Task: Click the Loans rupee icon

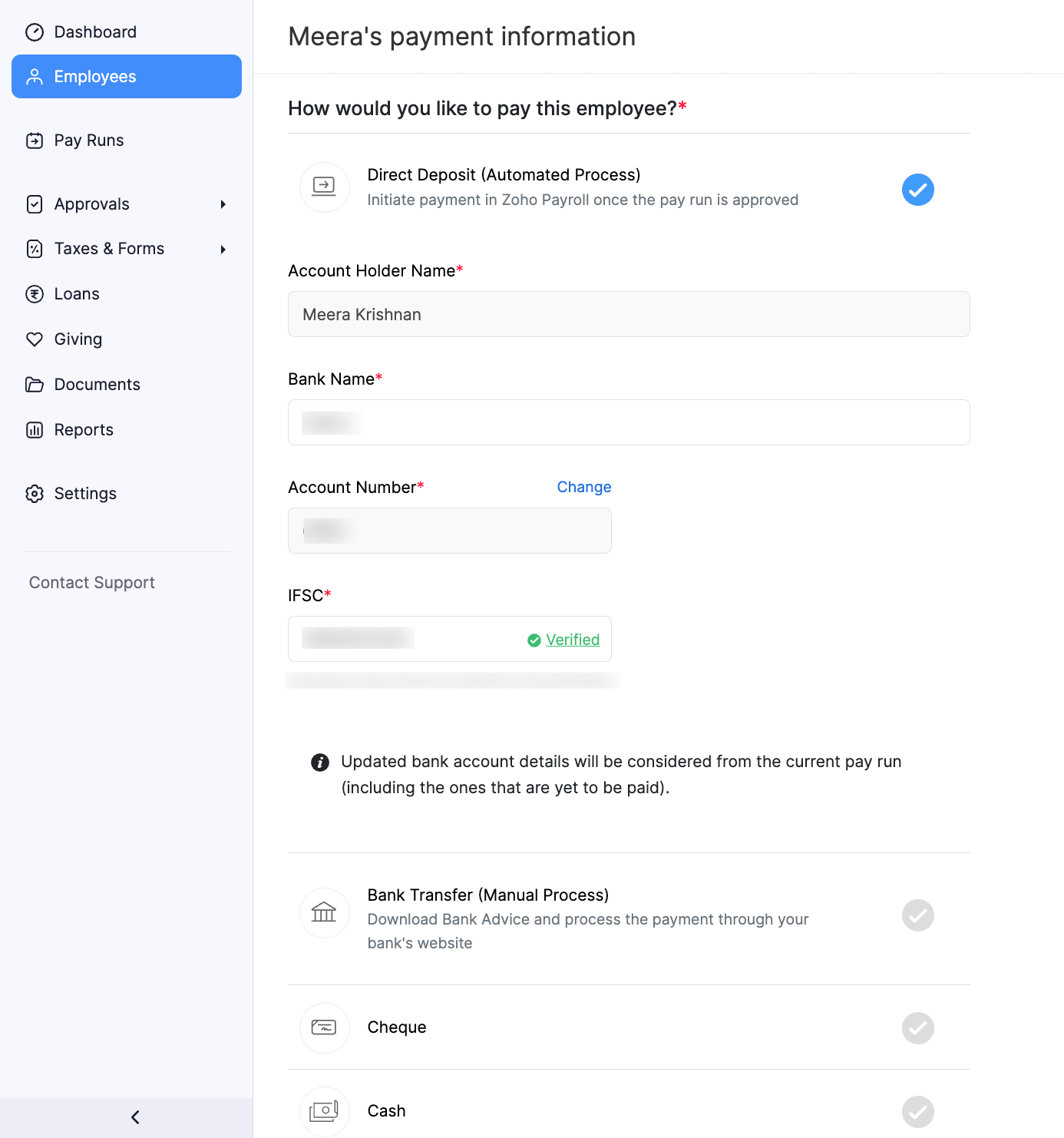Action: tap(35, 293)
